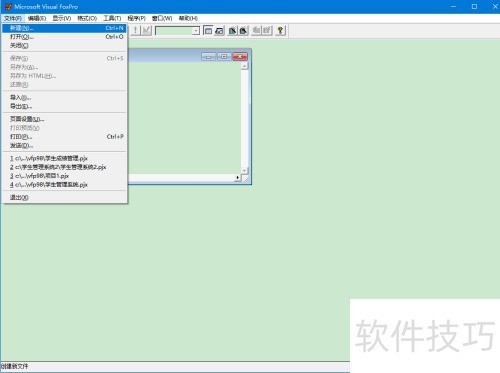Open the 帮助(H) menu
This screenshot has height=373, width=500.
pyautogui.click(x=188, y=18)
